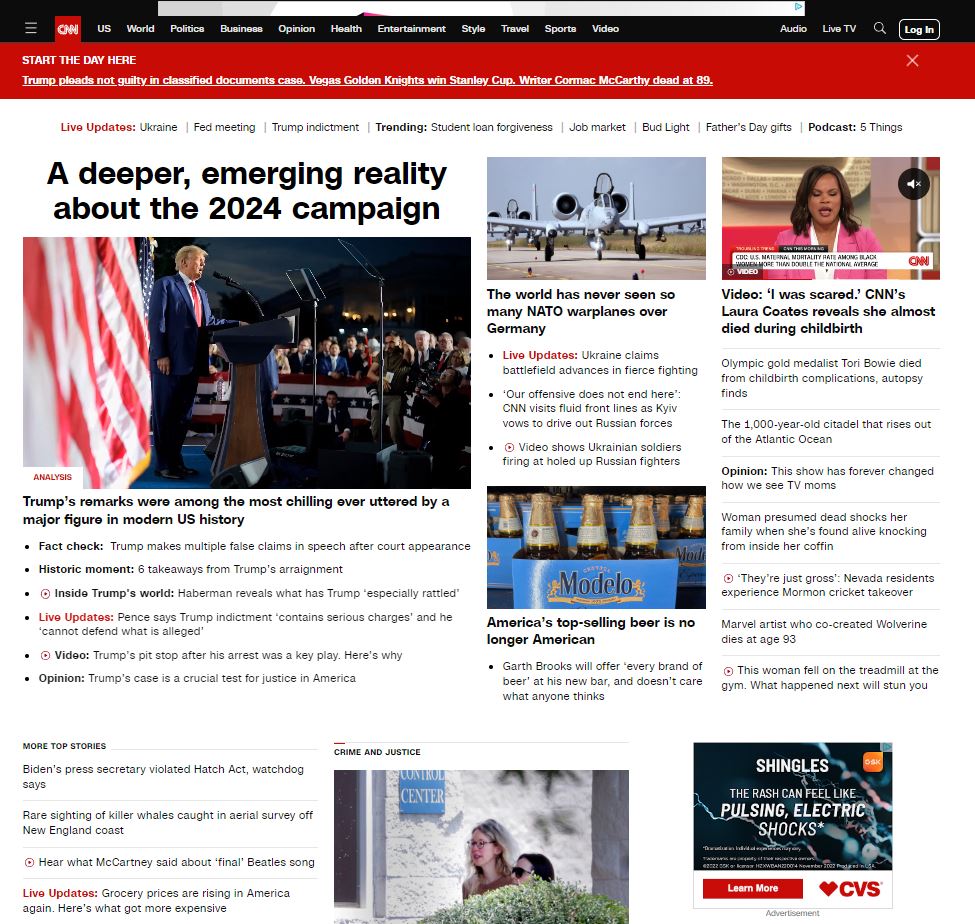Open the Audio link
The image size is (975, 924).
(793, 29)
